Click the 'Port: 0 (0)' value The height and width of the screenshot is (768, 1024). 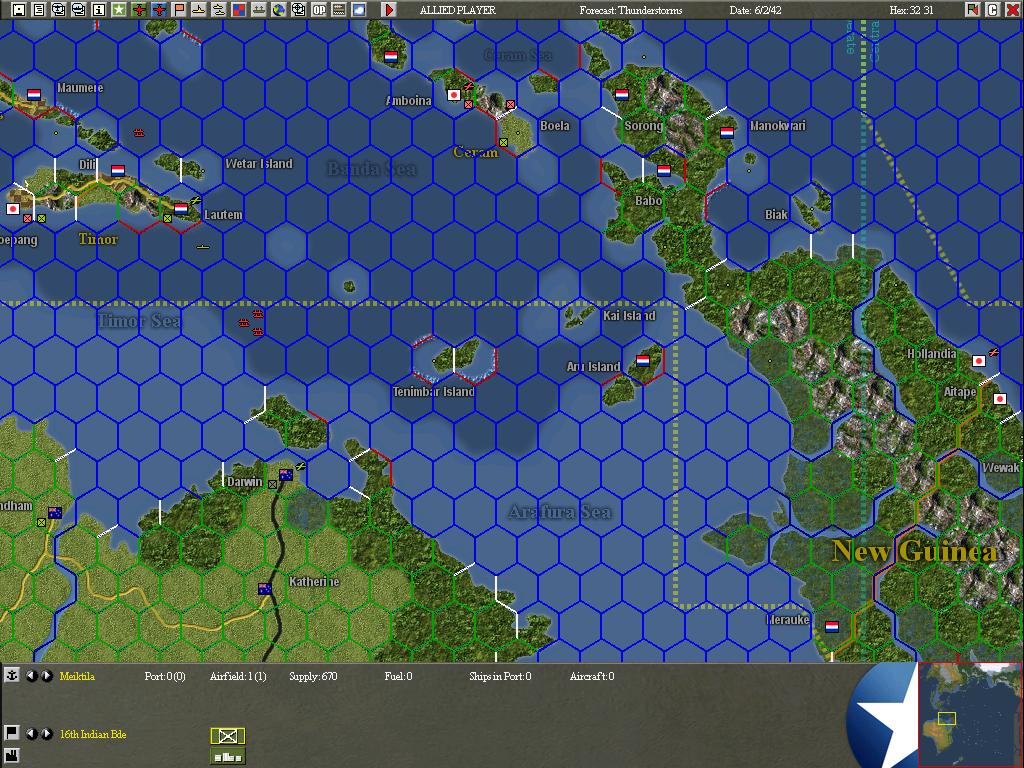[165, 676]
